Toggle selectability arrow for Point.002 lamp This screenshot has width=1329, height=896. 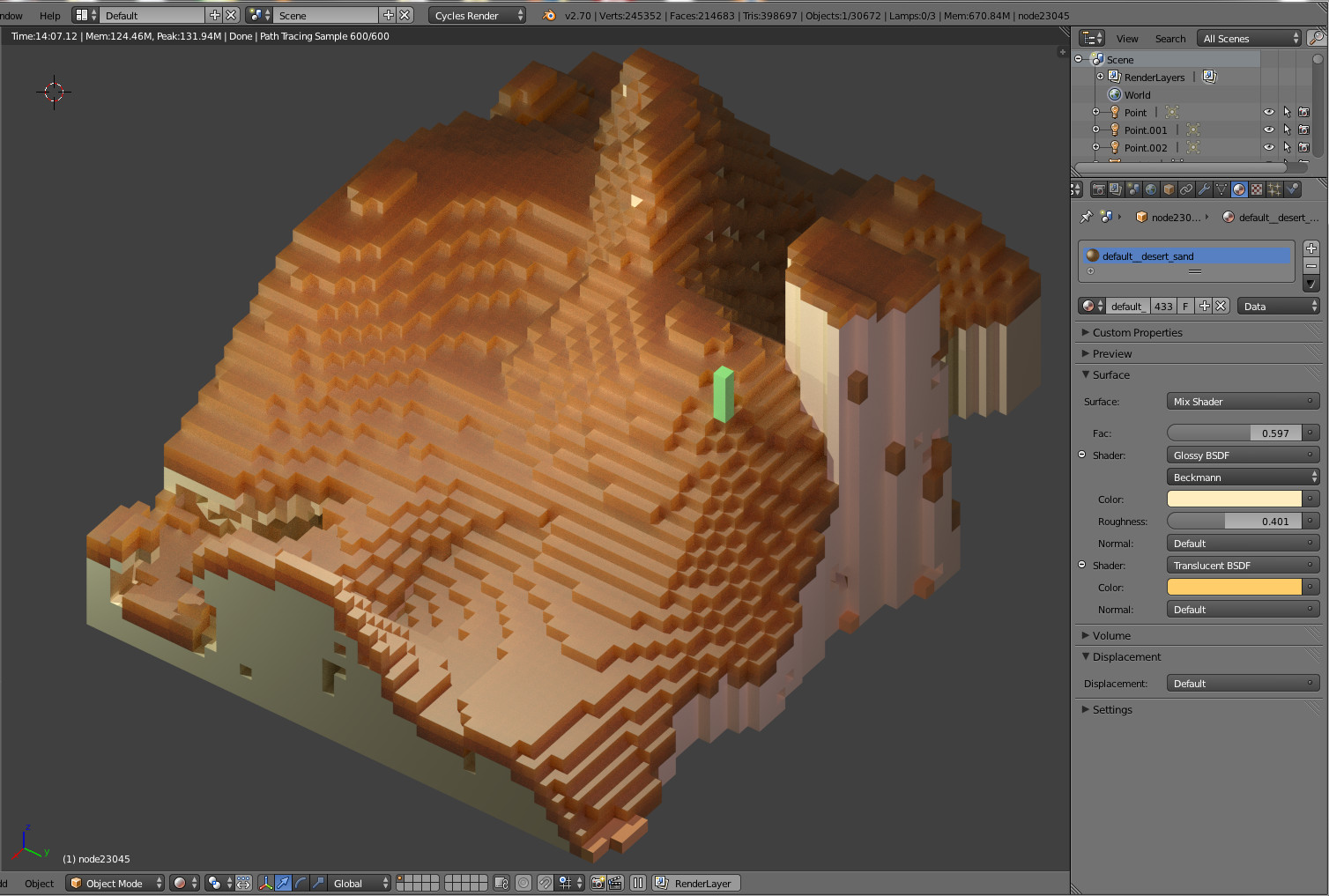click(x=1287, y=148)
